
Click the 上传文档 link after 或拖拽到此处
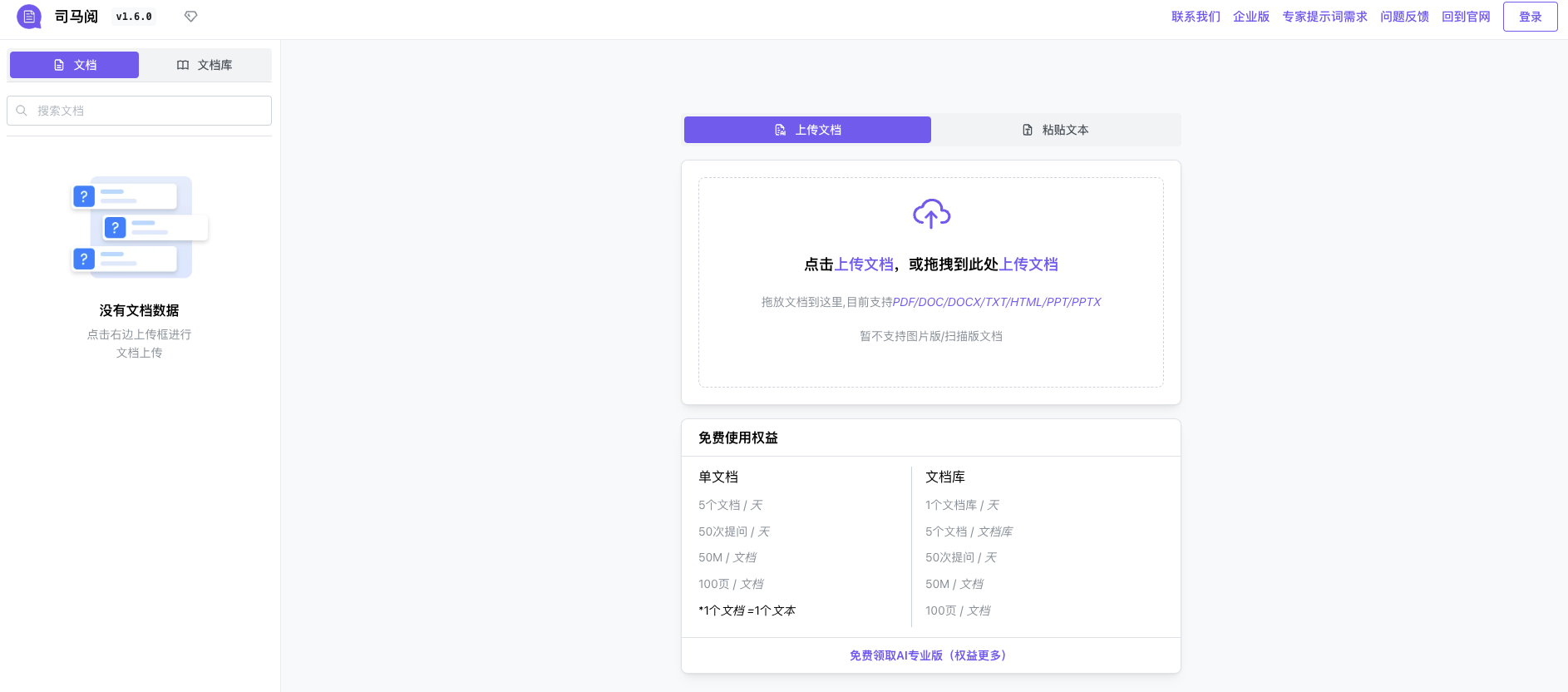(1028, 264)
